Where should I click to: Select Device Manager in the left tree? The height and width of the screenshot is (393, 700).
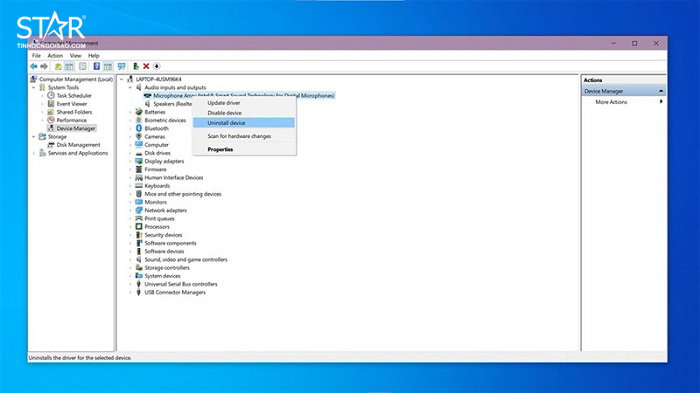click(x=75, y=128)
